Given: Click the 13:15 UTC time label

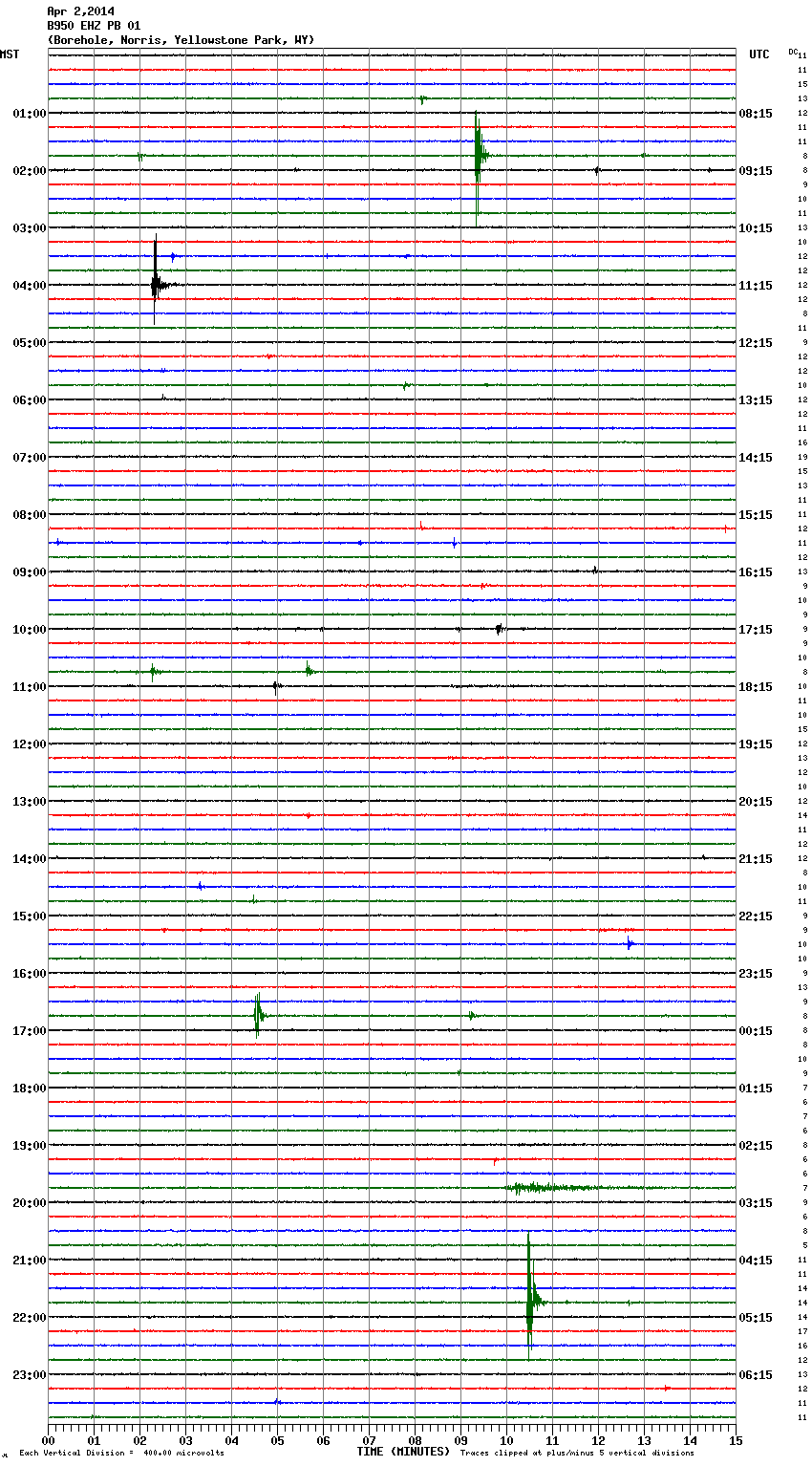Looking at the screenshot, I should [x=756, y=400].
